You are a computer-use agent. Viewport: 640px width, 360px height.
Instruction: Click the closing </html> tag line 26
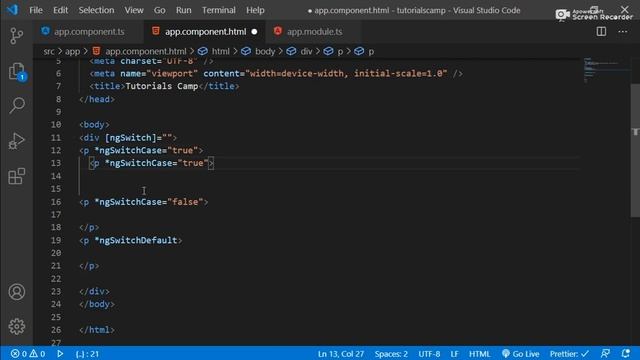click(x=97, y=329)
